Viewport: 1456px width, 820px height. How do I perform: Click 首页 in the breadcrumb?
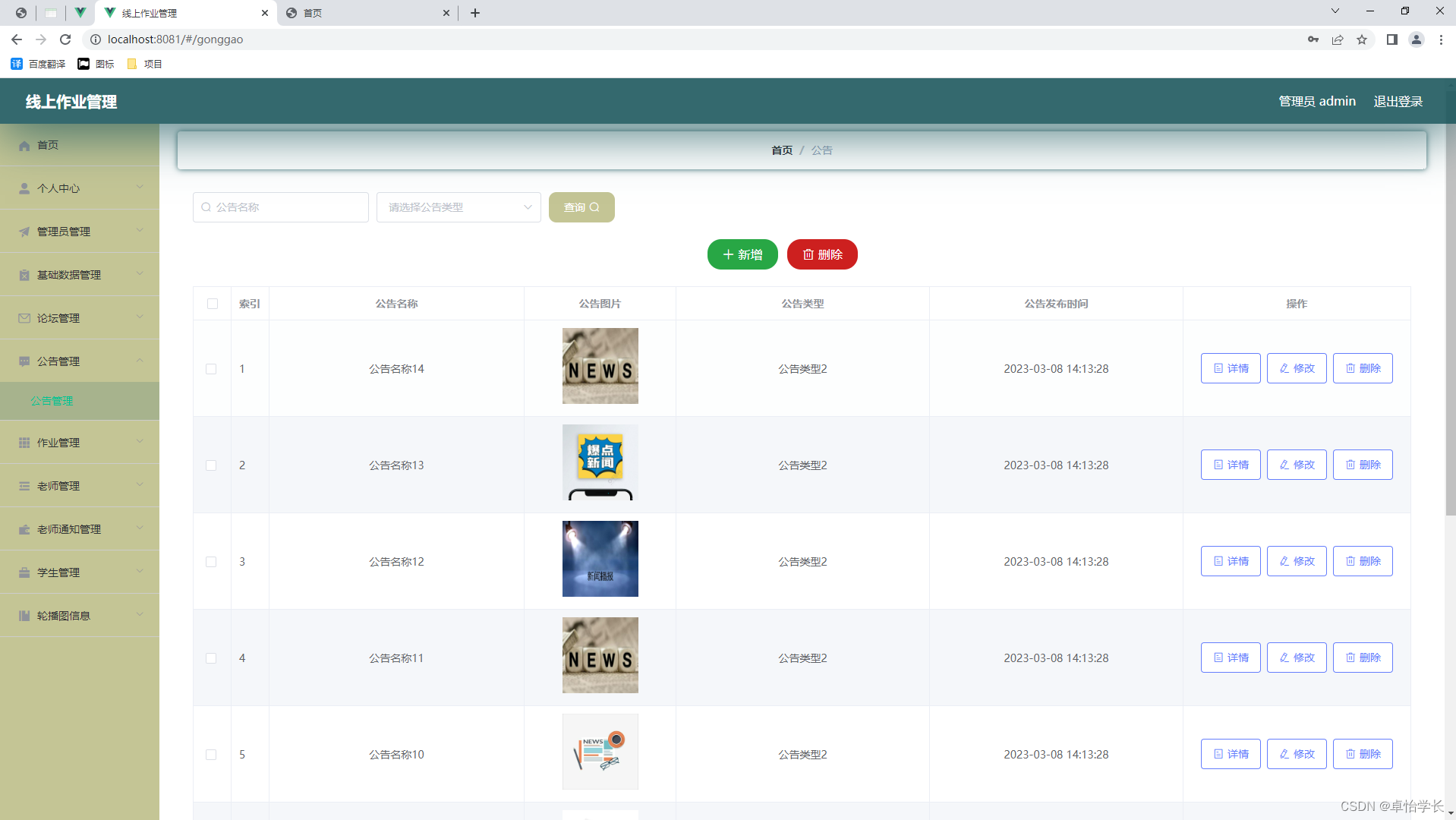[x=782, y=150]
